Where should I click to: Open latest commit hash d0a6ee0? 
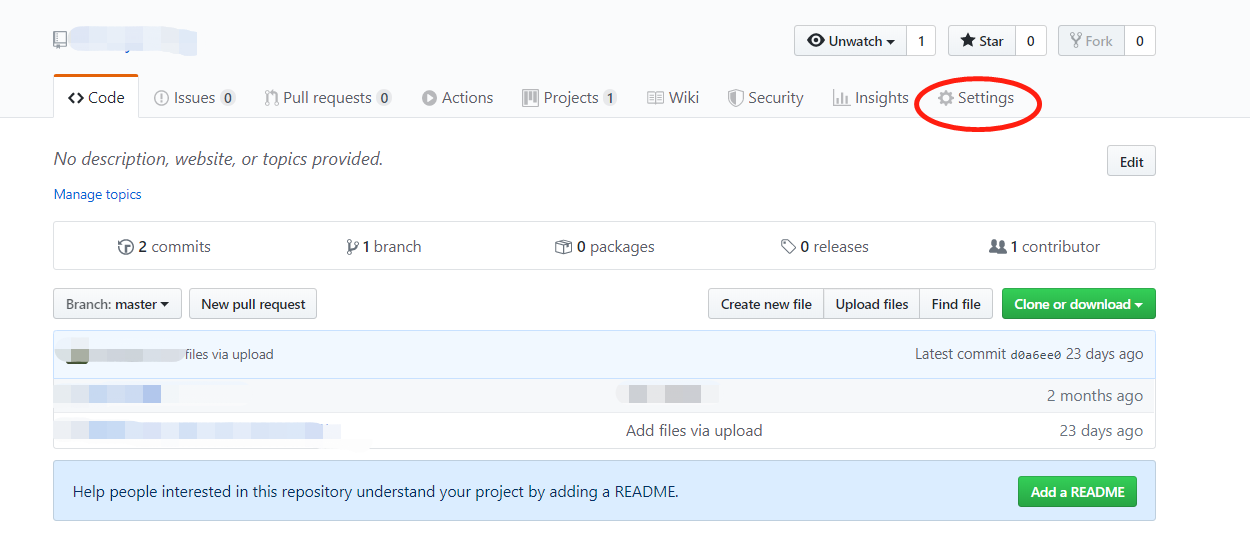[1036, 355]
